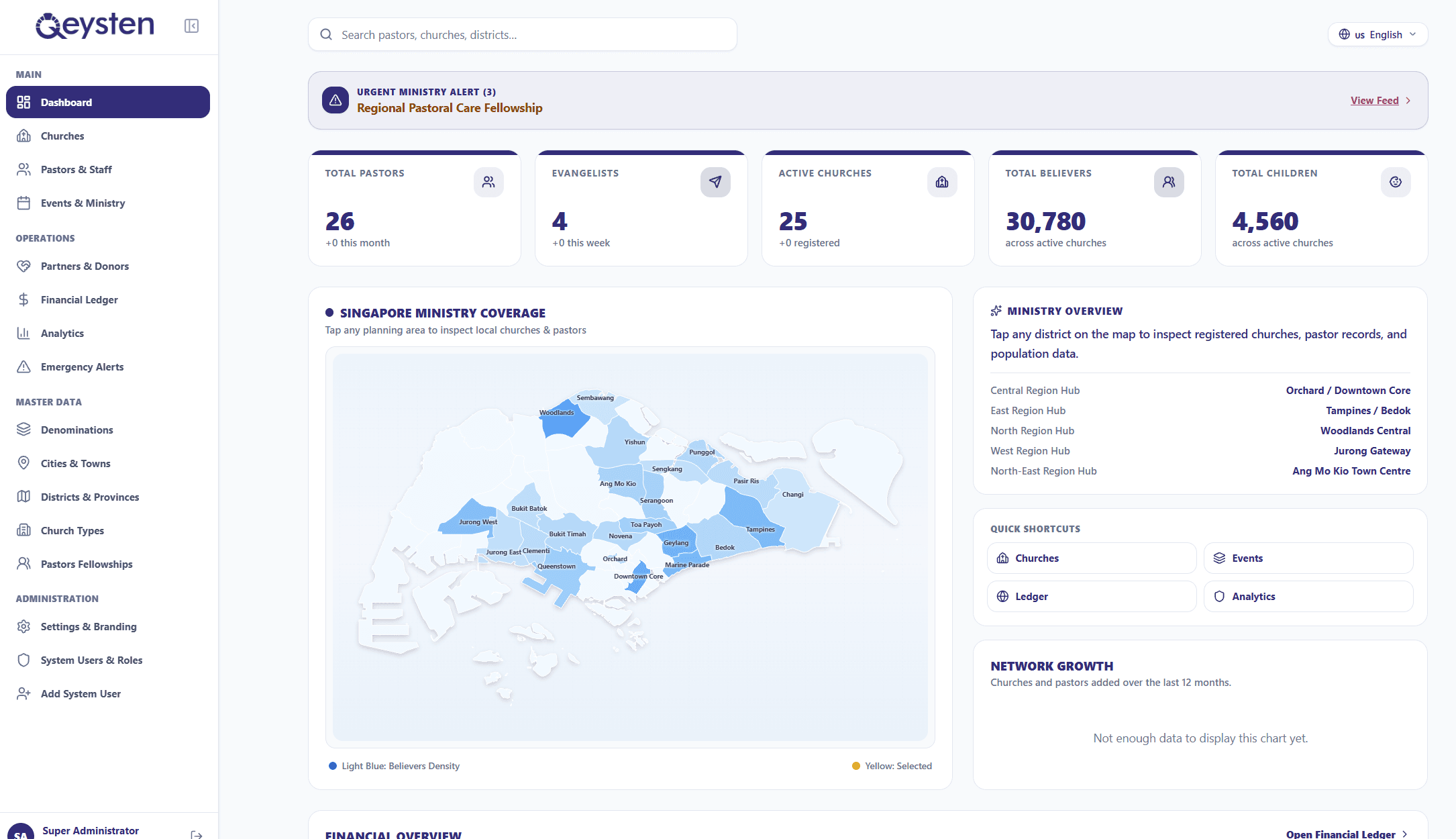Image resolution: width=1456 pixels, height=839 pixels.
Task: Click the Total Believers card users icon
Action: pyautogui.click(x=1169, y=182)
